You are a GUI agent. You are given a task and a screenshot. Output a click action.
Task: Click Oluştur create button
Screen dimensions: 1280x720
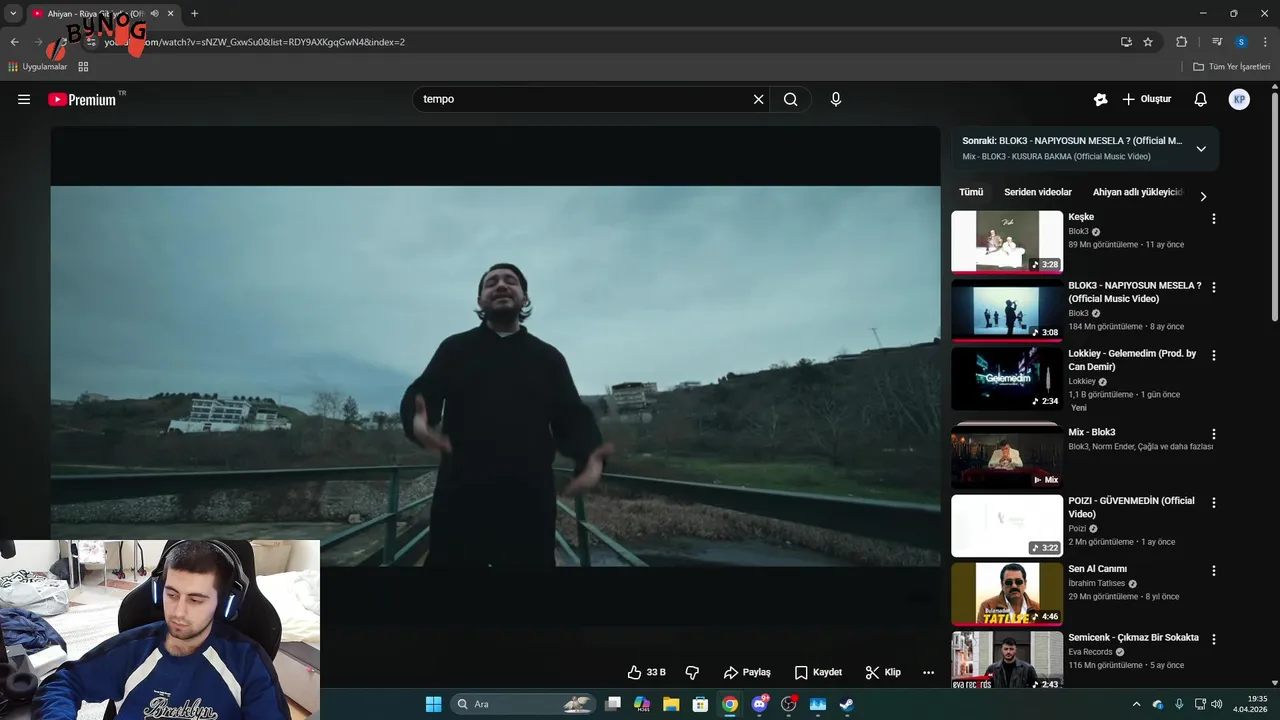point(1147,99)
